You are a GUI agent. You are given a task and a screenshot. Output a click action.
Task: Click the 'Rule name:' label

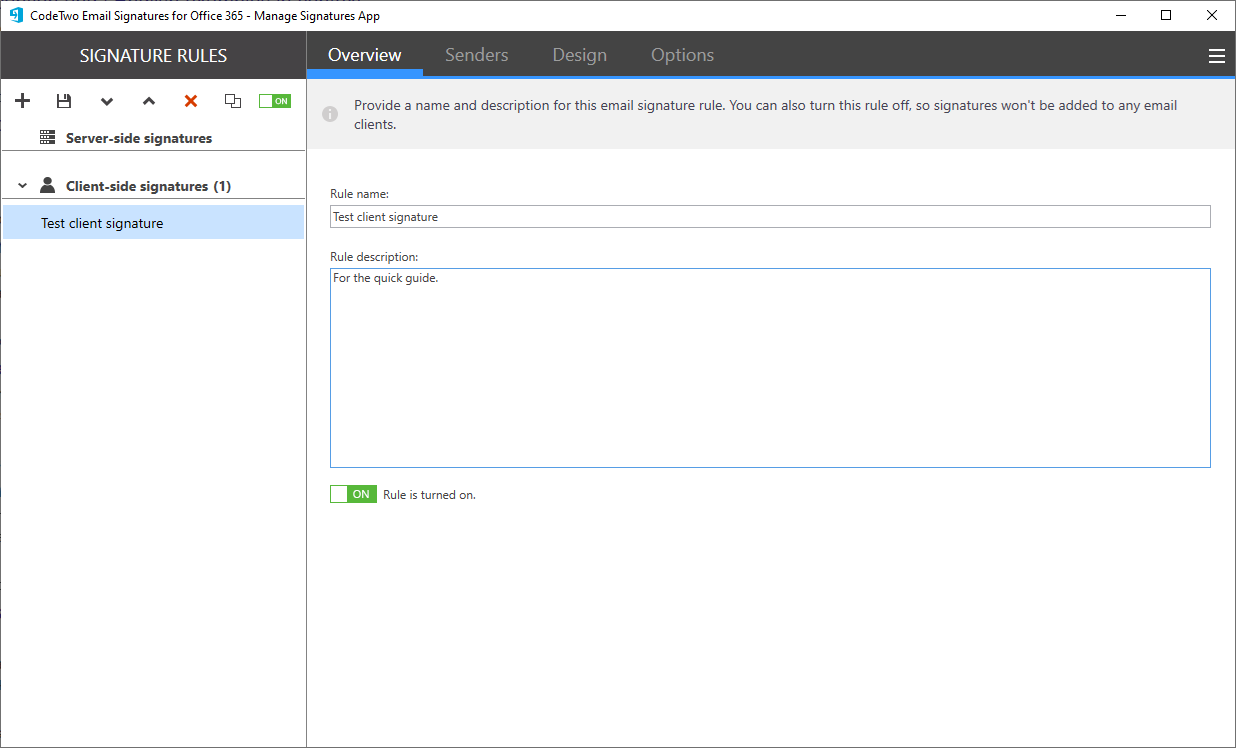click(360, 193)
